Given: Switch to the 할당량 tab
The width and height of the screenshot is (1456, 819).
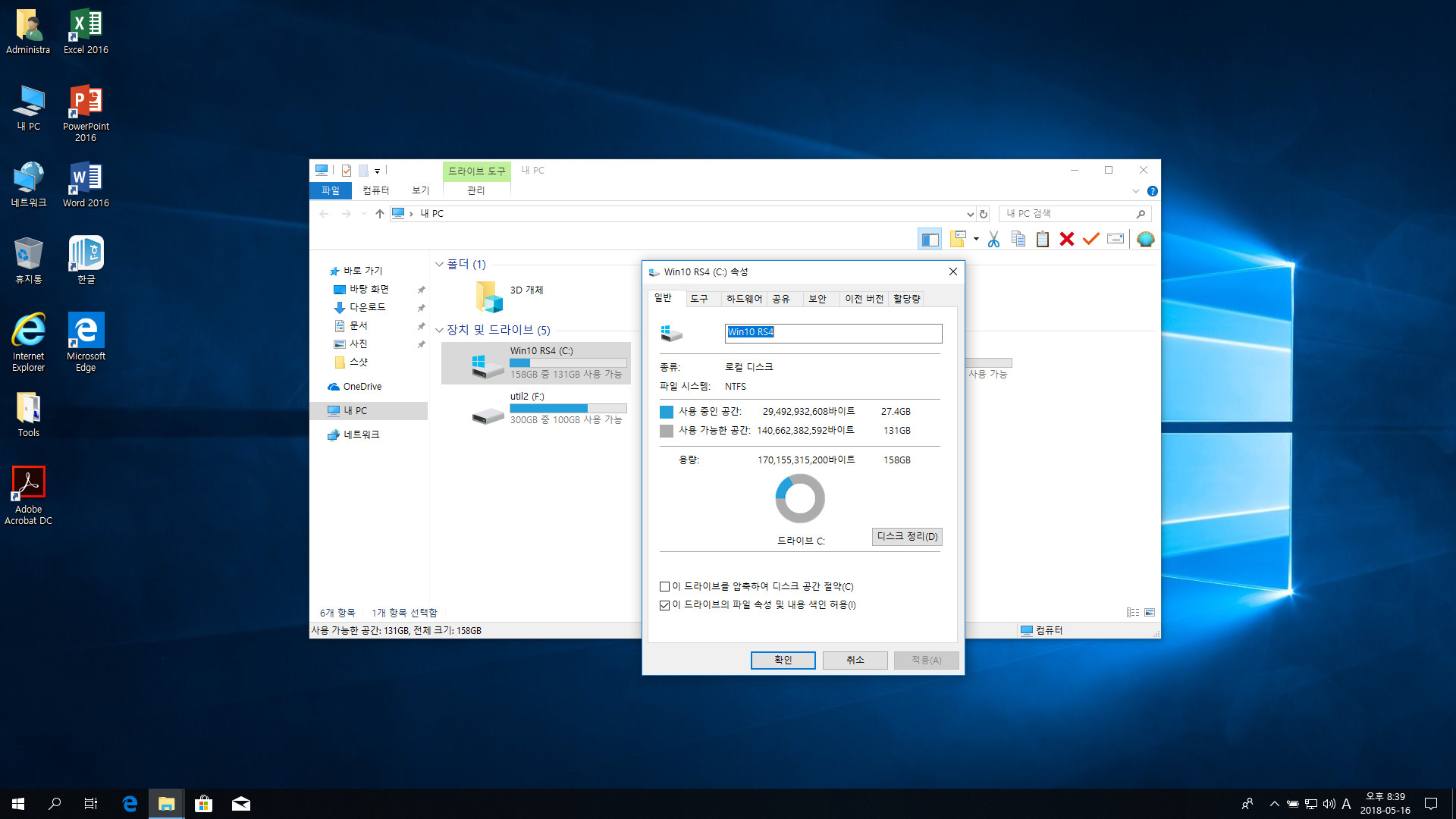Looking at the screenshot, I should (x=907, y=299).
